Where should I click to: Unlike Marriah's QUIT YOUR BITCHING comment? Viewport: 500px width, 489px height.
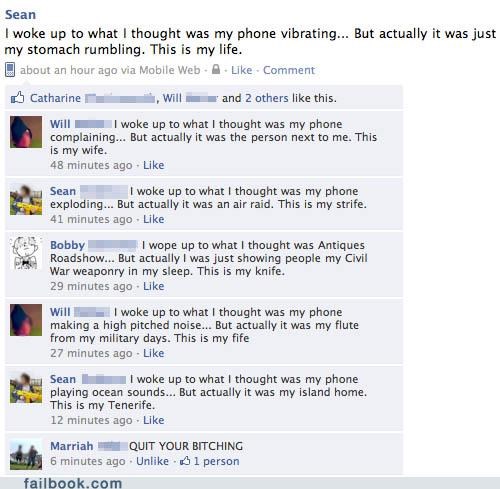[x=152, y=461]
